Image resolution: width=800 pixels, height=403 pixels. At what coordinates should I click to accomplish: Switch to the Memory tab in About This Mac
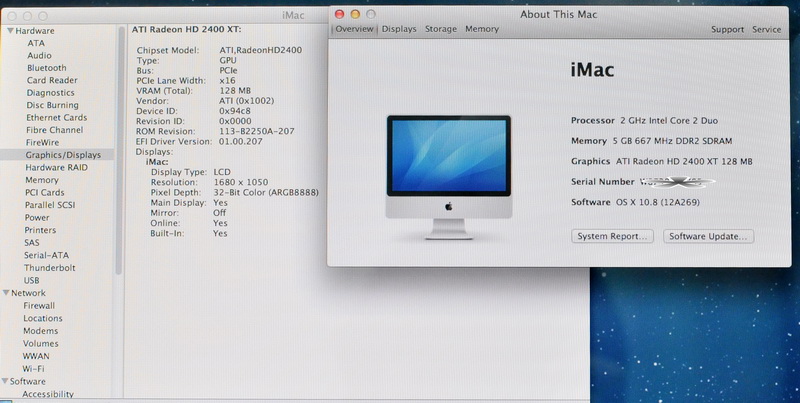[x=482, y=29]
